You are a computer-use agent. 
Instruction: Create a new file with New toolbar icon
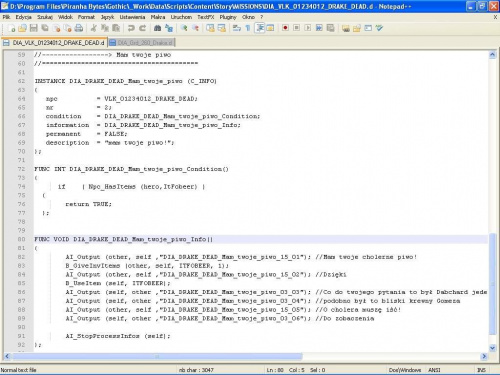pos(12,28)
